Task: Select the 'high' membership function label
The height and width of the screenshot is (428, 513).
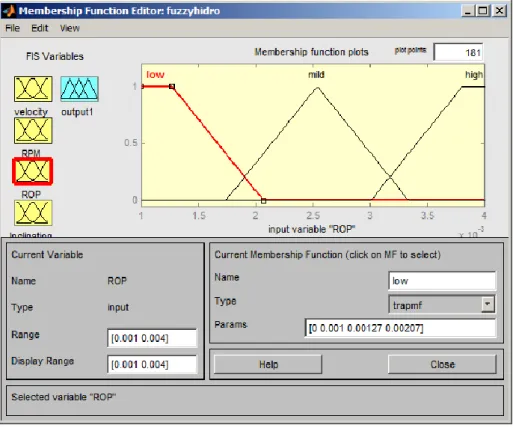Action: (474, 75)
